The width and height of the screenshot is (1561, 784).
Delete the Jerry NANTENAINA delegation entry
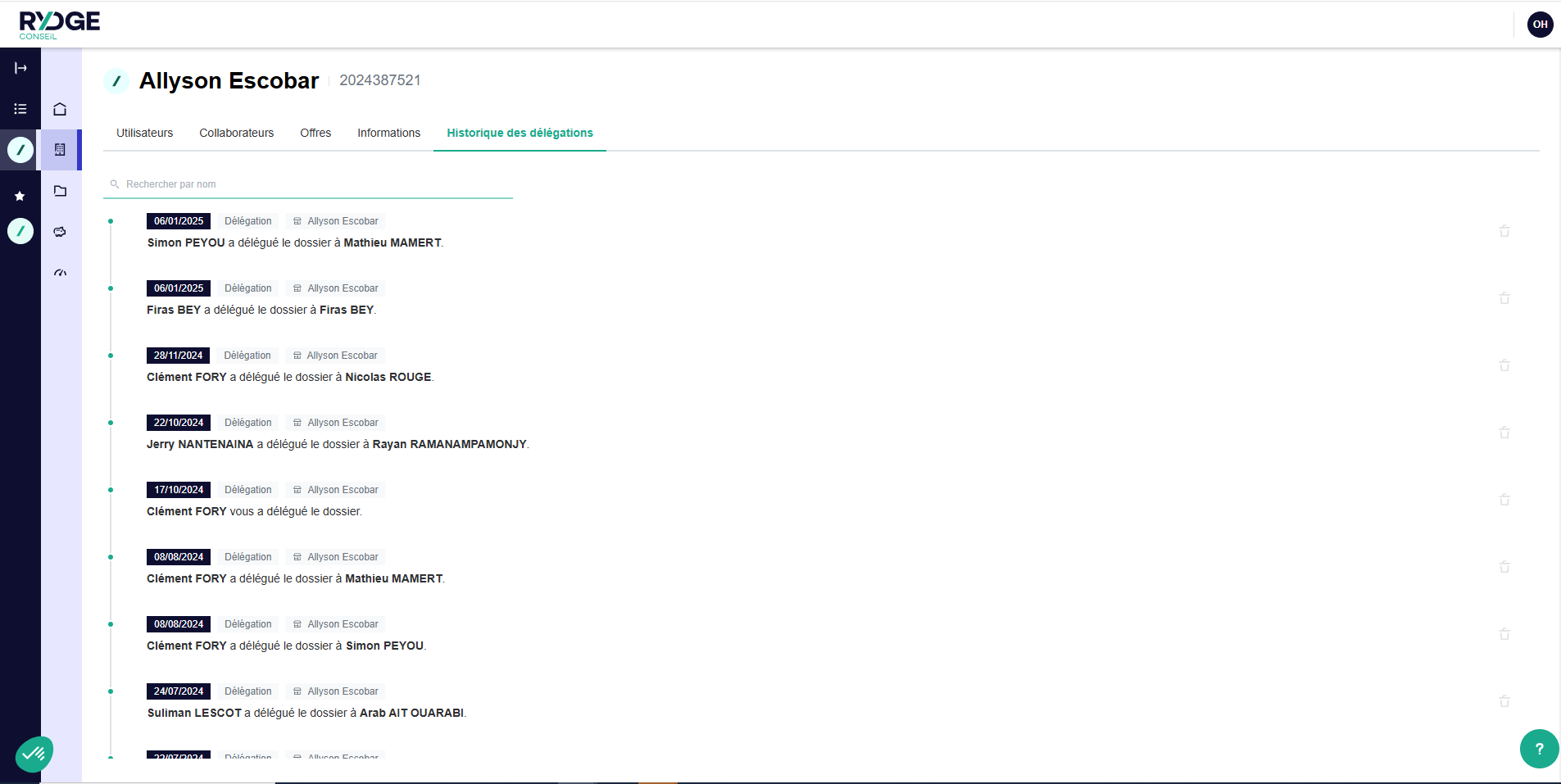click(1504, 433)
